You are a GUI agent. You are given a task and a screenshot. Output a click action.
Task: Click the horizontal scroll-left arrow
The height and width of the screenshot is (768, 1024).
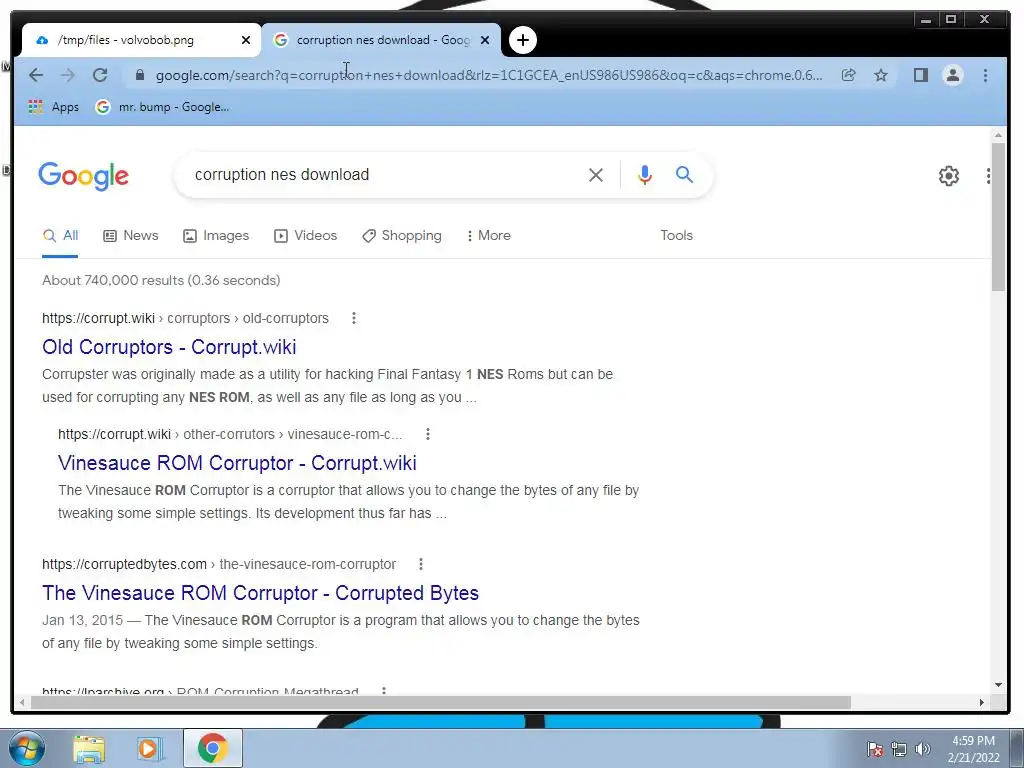pos(22,703)
